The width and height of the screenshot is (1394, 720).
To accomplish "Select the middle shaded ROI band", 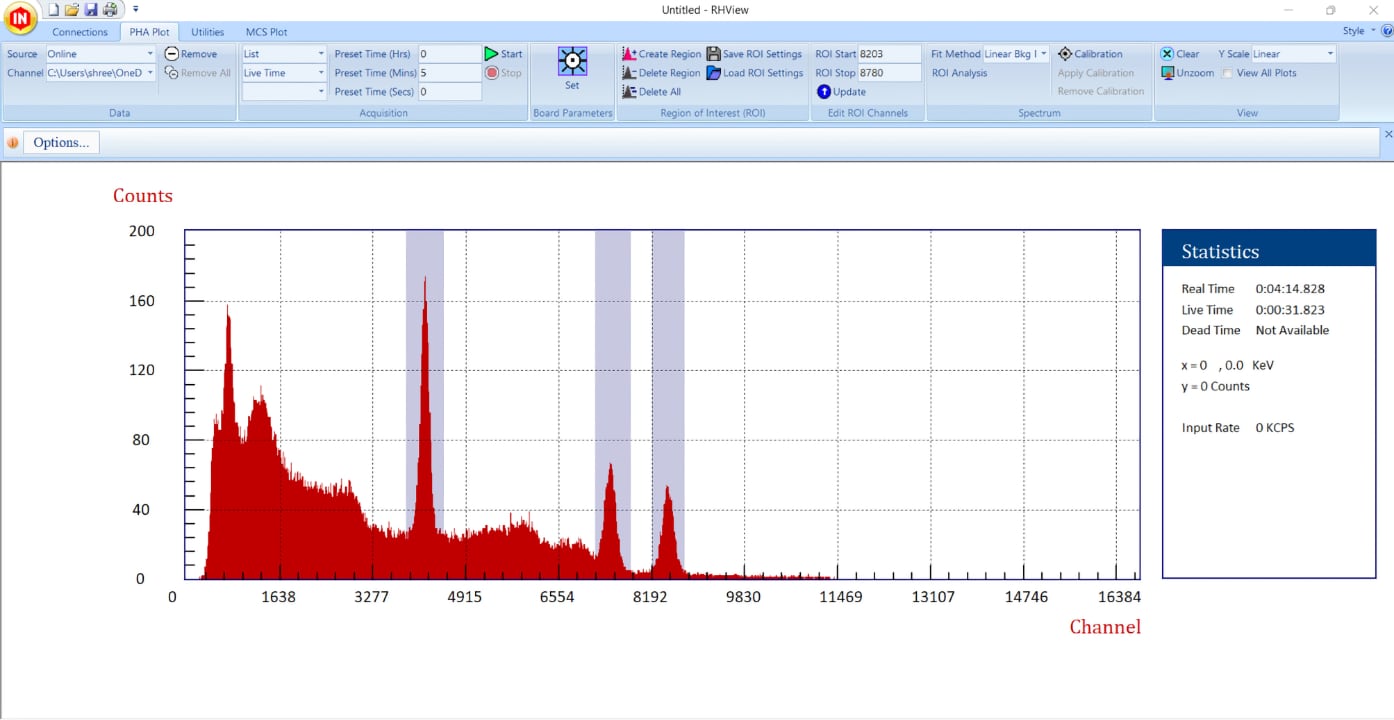I will tap(613, 404).
